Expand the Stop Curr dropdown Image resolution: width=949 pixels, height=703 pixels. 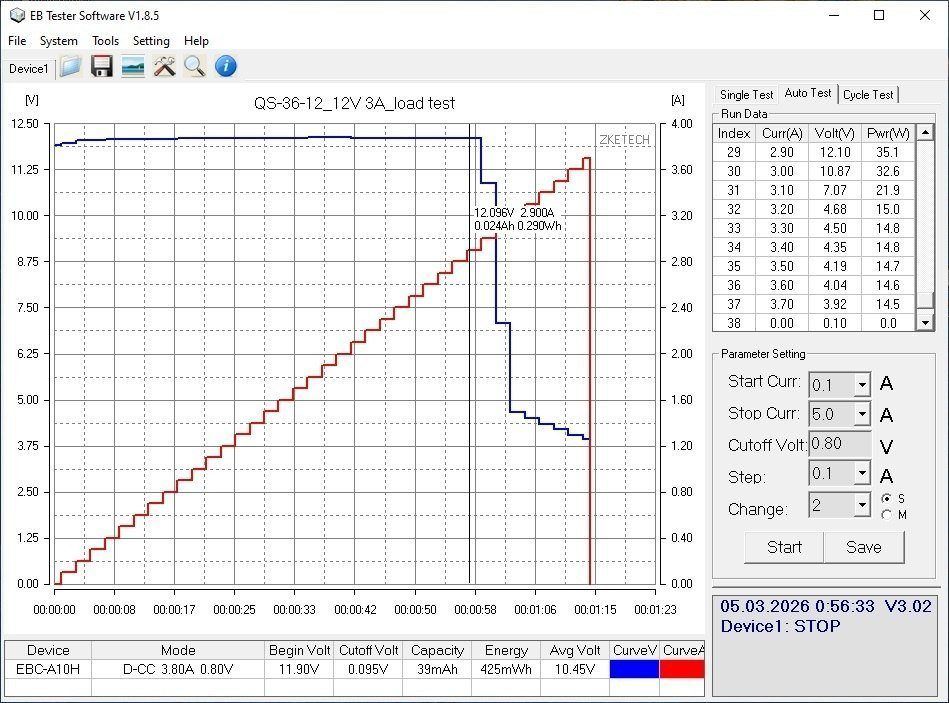(861, 414)
